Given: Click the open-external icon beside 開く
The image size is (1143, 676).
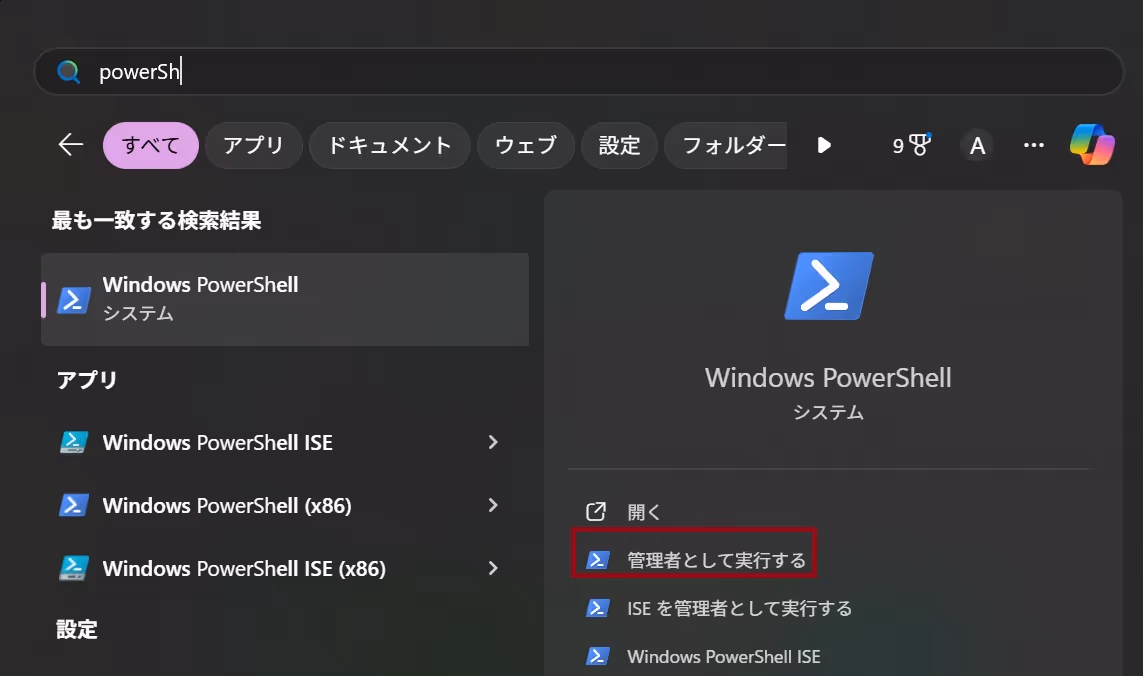Looking at the screenshot, I should coord(596,512).
